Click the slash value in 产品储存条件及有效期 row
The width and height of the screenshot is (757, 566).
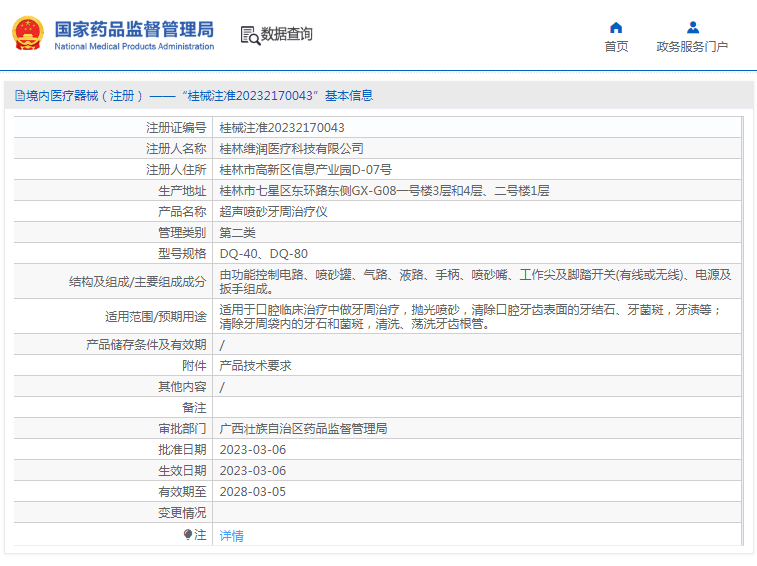(222, 345)
